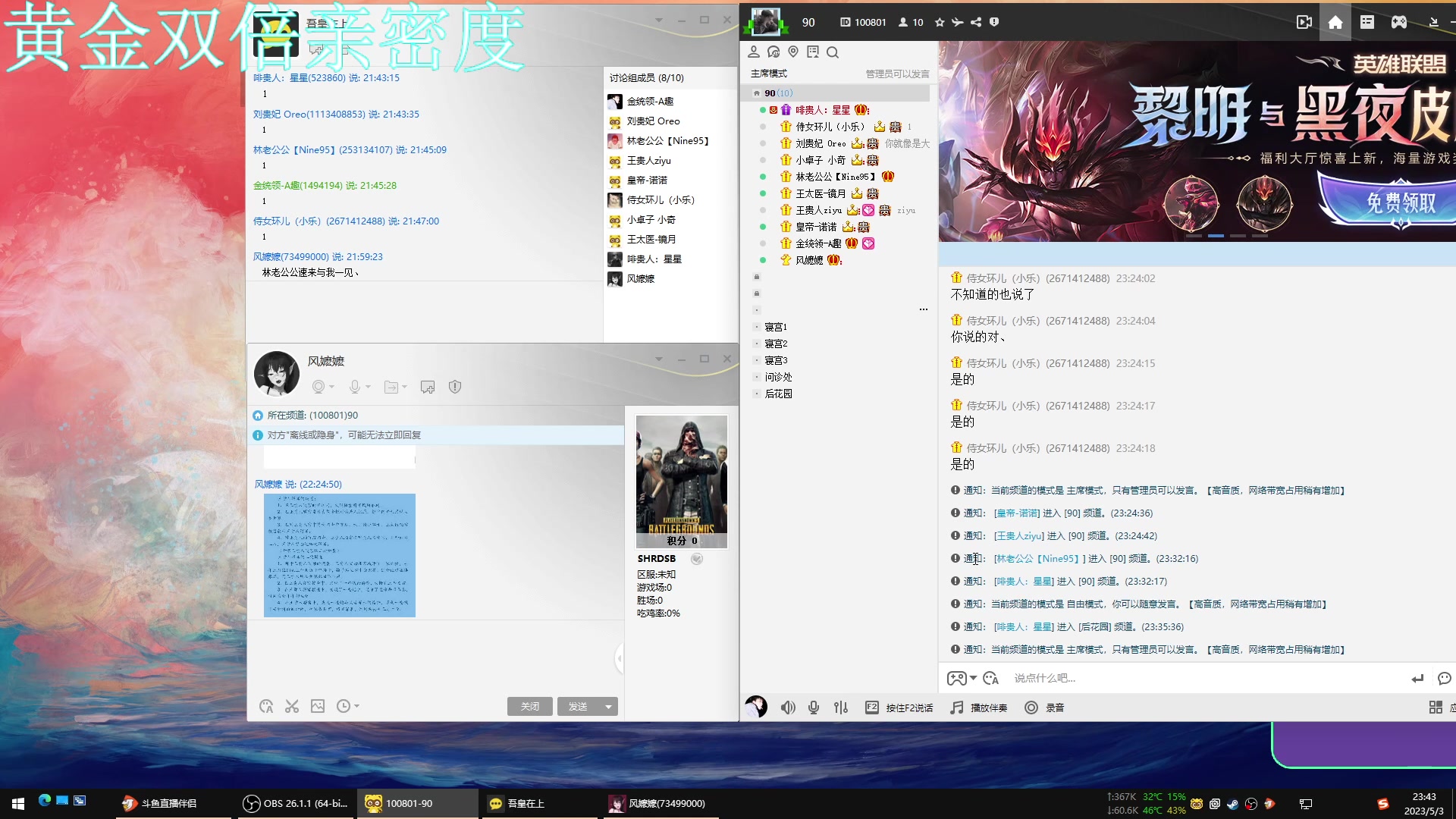Click the 关闭 button in private chat
Image resolution: width=1456 pixels, height=819 pixels.
pyautogui.click(x=529, y=706)
